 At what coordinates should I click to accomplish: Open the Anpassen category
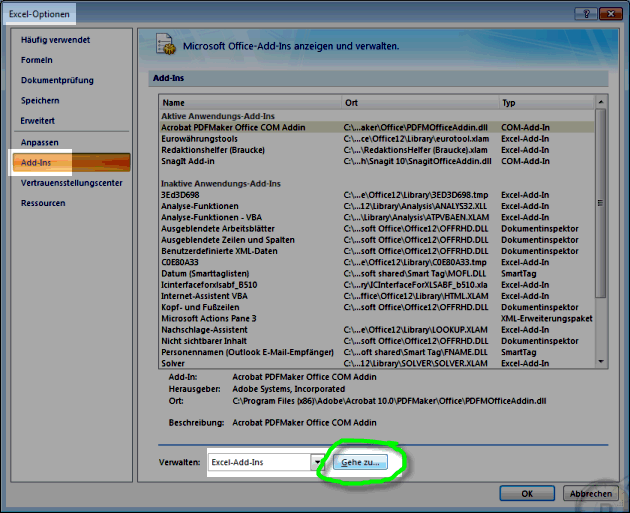tap(39, 142)
